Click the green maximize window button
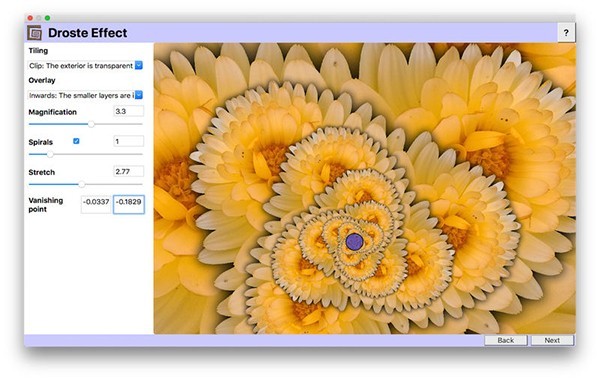Screen dimensions: 600x380 47,18
